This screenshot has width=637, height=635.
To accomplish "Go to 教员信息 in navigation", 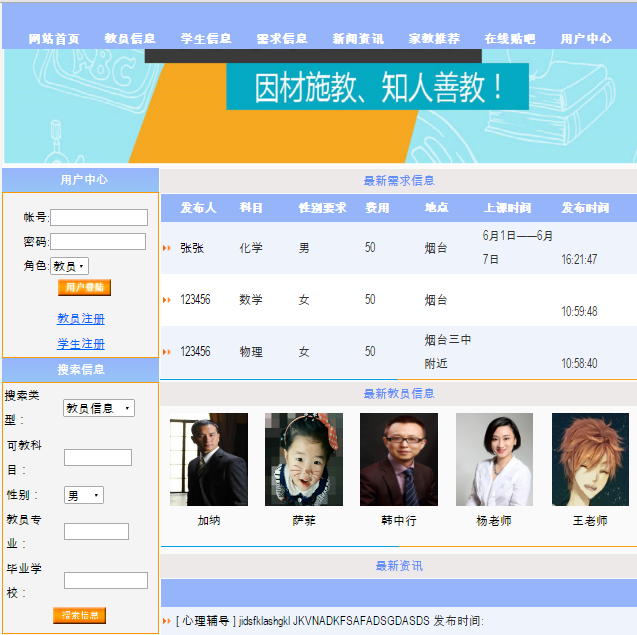I will (x=130, y=39).
